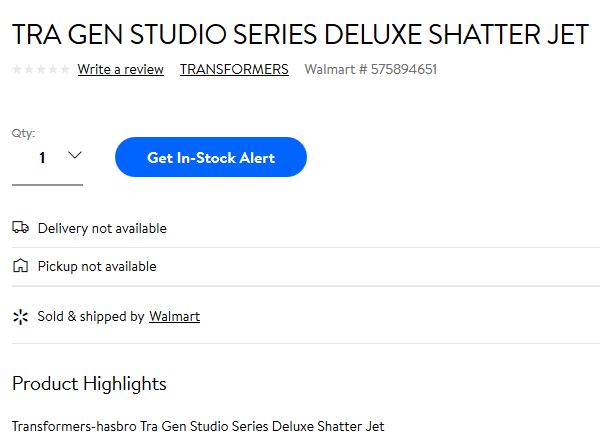Click the Pickup not available row

tap(306, 266)
